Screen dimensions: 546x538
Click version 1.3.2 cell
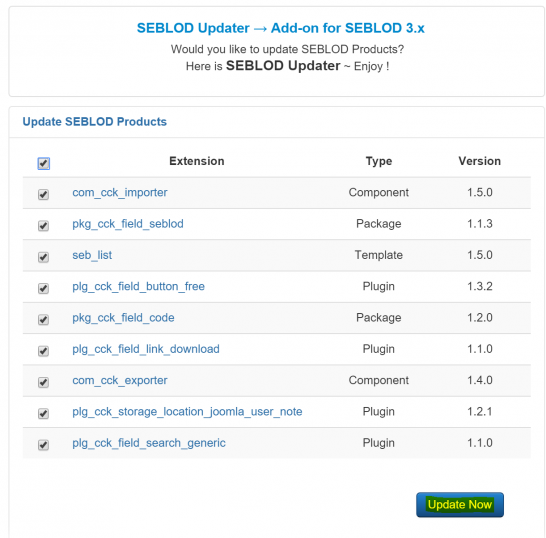tap(479, 287)
